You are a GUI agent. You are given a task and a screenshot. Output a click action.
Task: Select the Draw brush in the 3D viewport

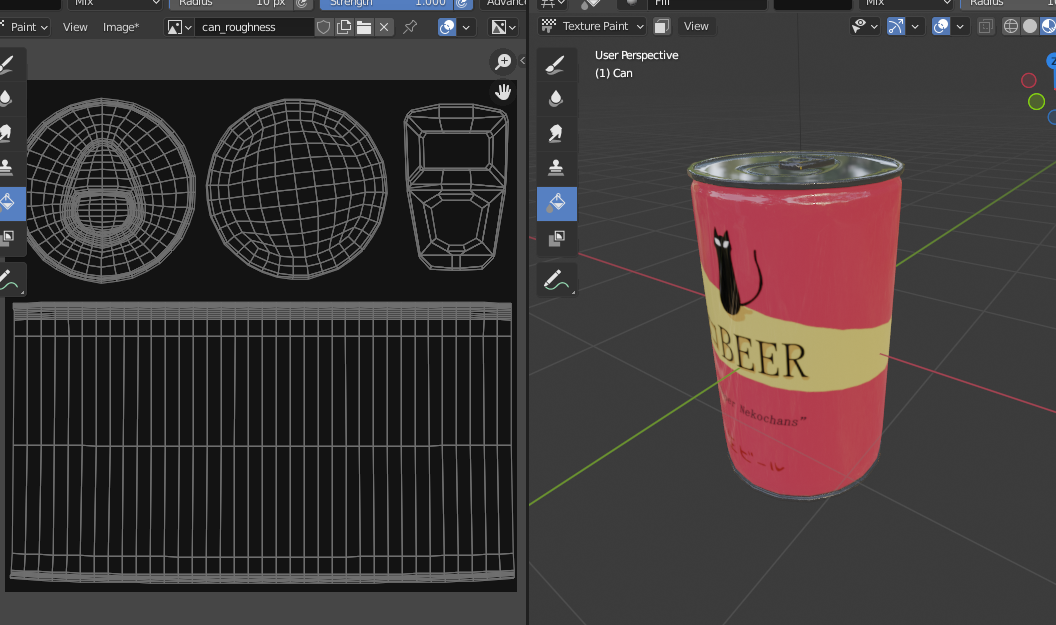coord(556,64)
